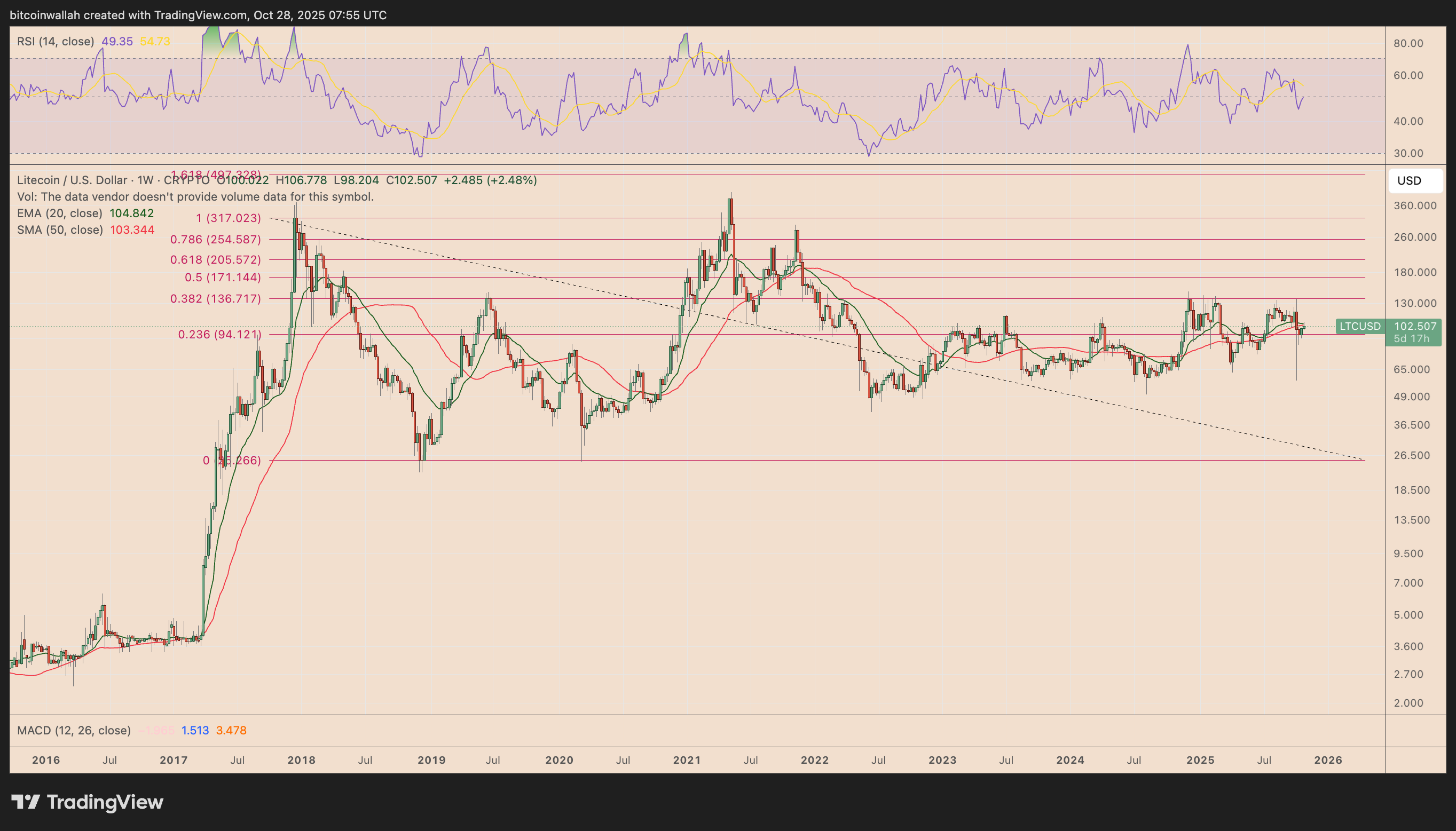The height and width of the screenshot is (831, 1456).
Task: Click the TradingView logo icon
Action: click(26, 802)
